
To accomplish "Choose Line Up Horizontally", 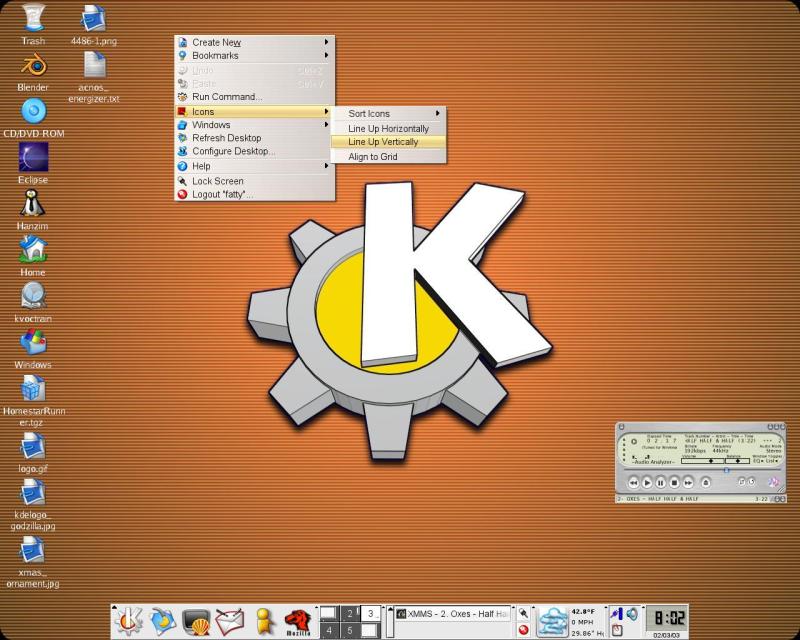I will 389,129.
